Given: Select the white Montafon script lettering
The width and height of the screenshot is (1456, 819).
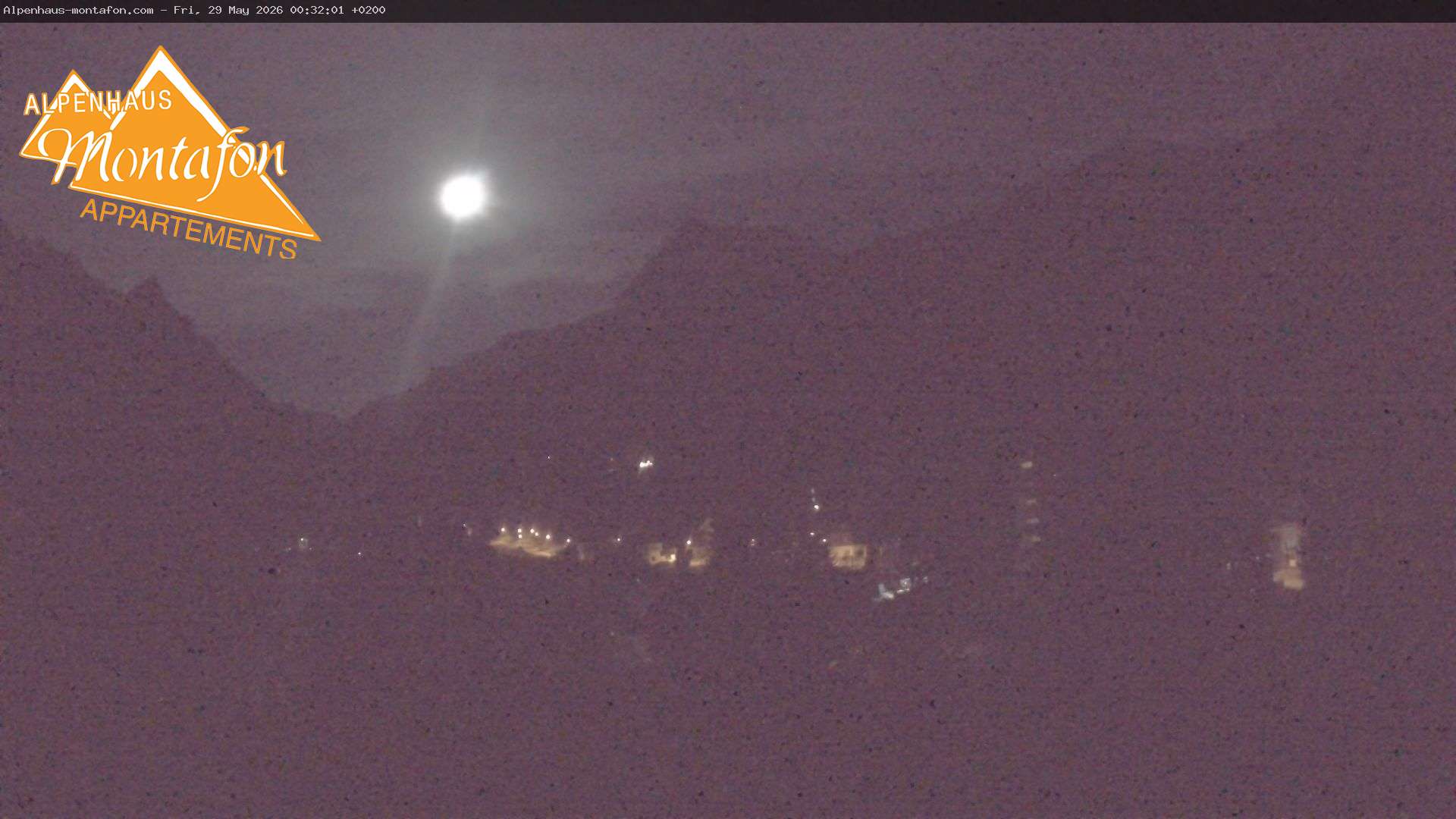Looking at the screenshot, I should [163, 158].
